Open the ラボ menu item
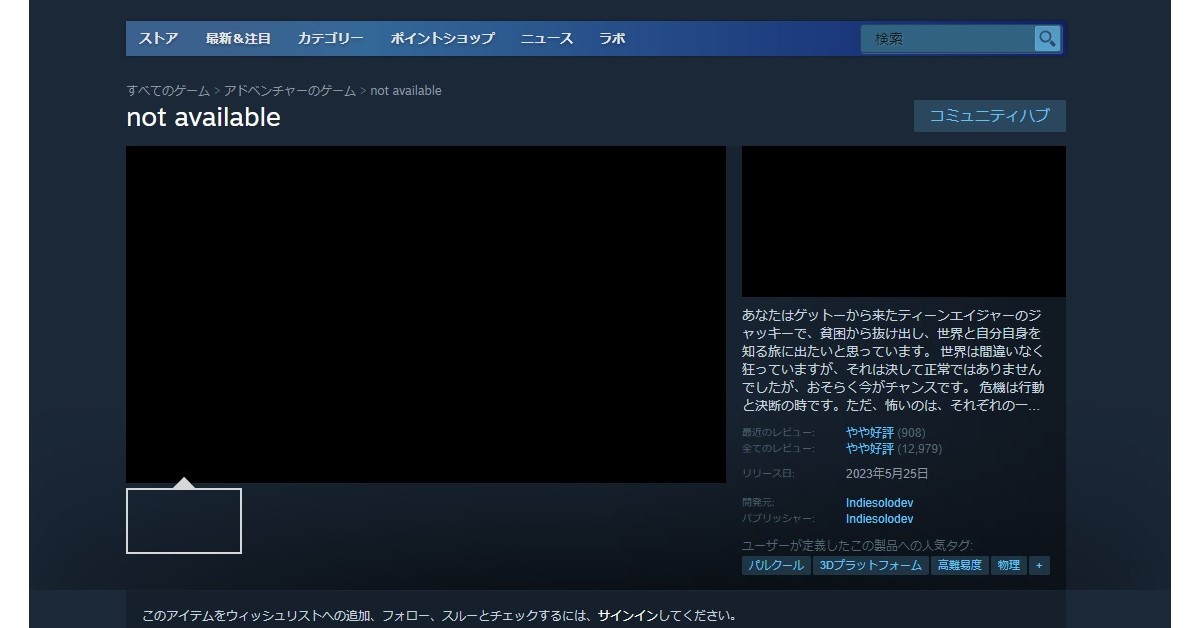 pos(612,39)
